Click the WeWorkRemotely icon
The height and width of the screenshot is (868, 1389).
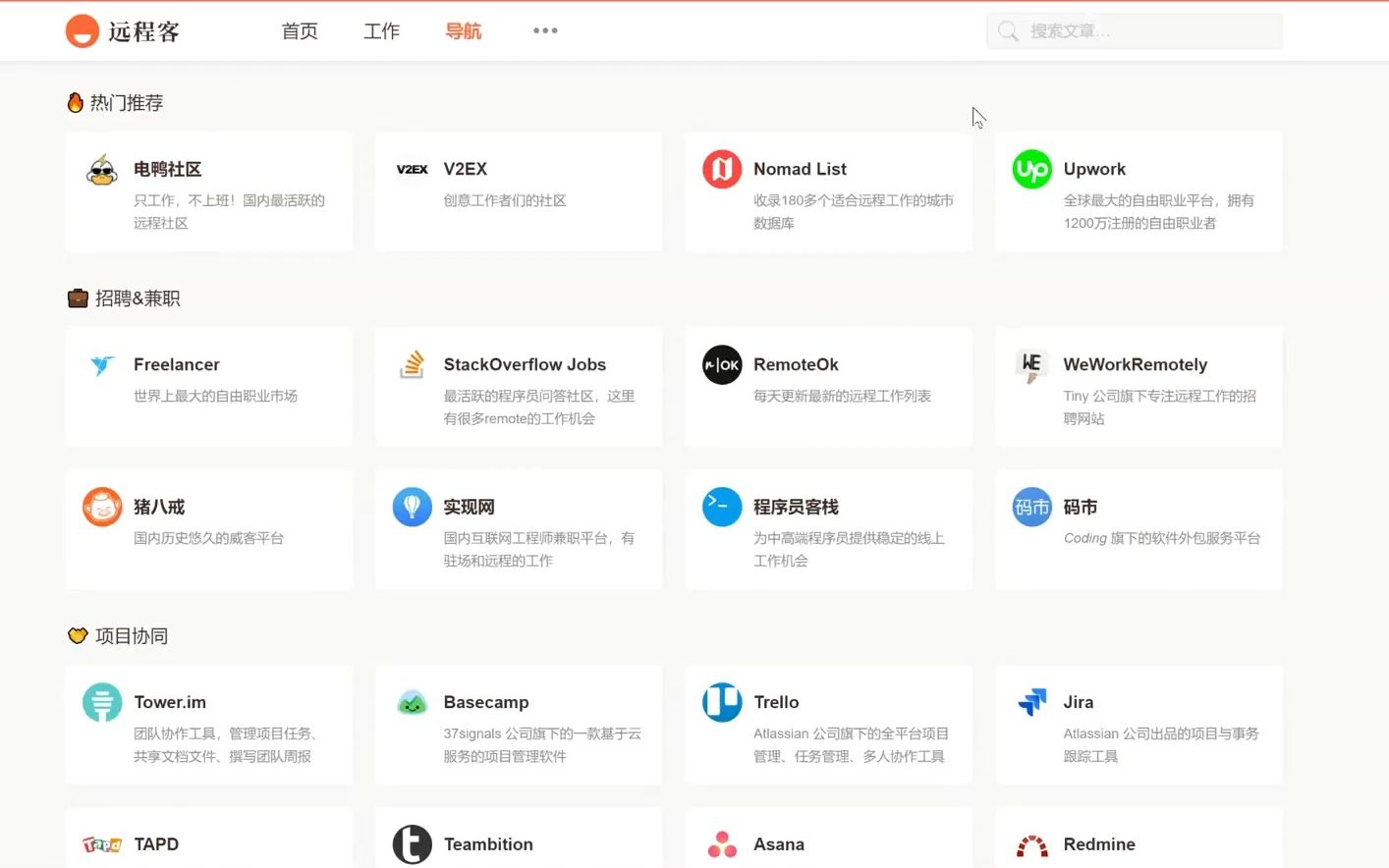(1031, 365)
